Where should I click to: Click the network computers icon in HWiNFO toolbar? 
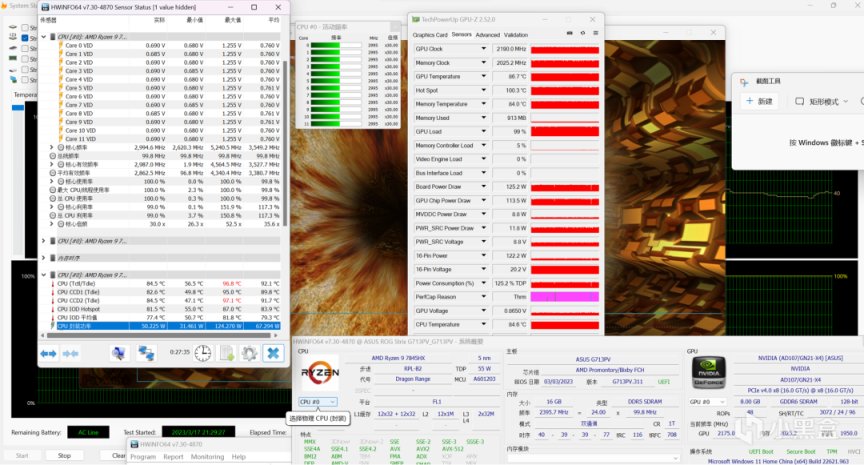pyautogui.click(x=146, y=353)
